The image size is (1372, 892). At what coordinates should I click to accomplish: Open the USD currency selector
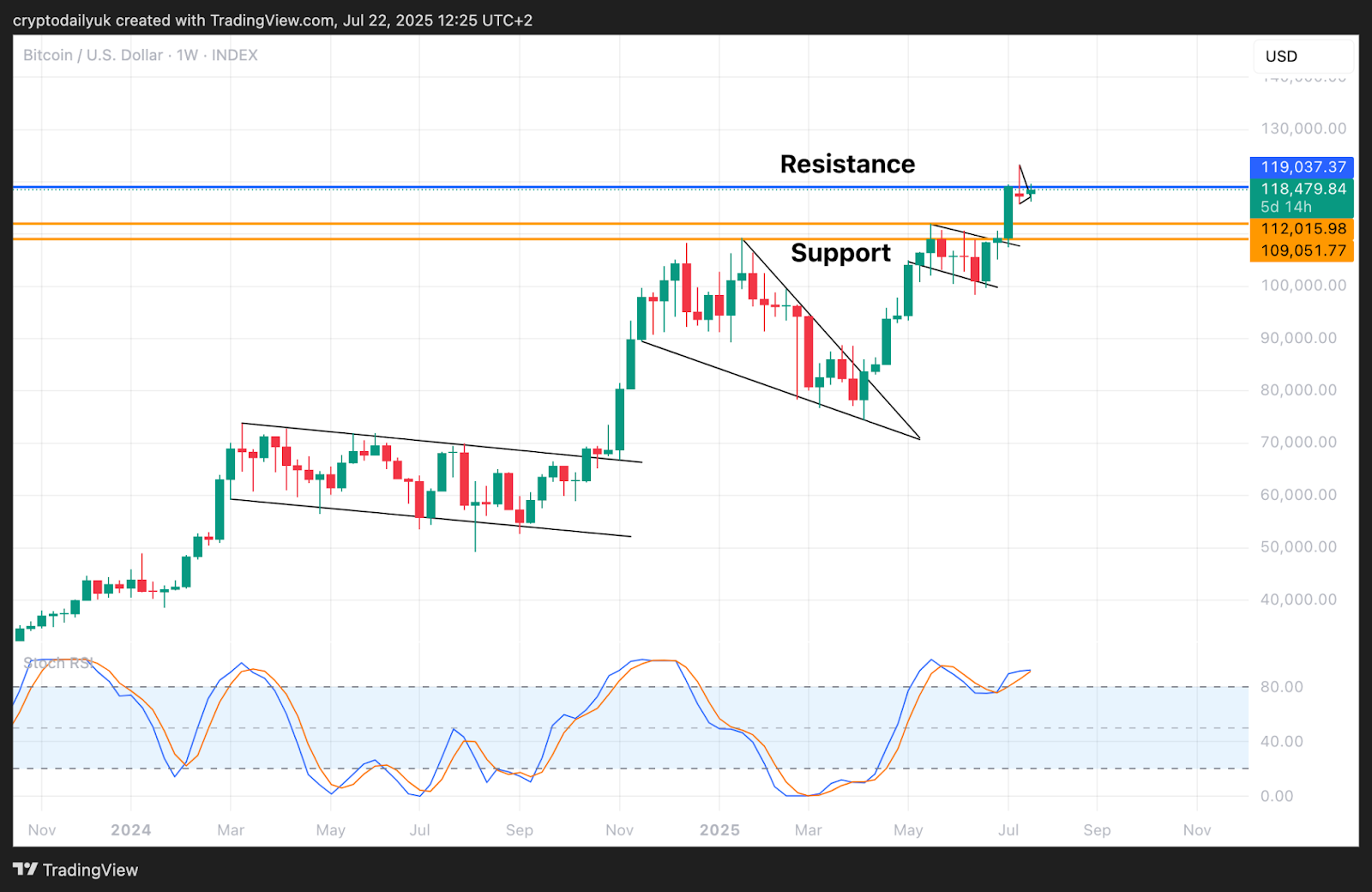pos(1303,57)
